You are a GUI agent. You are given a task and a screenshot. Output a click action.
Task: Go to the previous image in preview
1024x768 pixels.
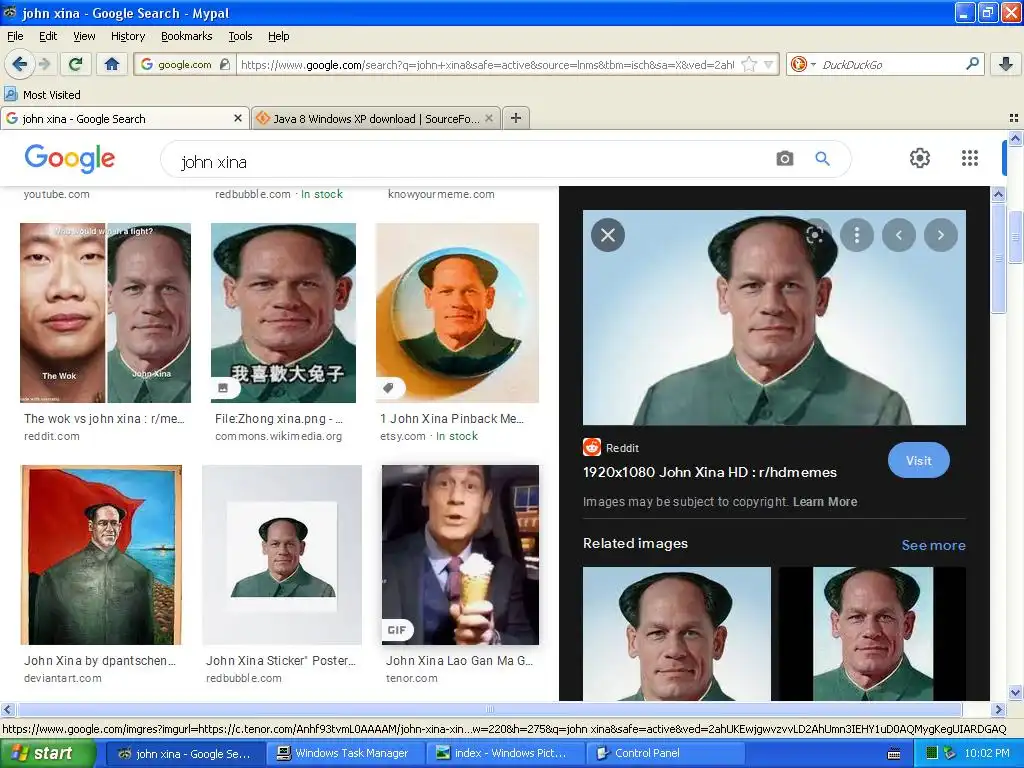(x=899, y=235)
